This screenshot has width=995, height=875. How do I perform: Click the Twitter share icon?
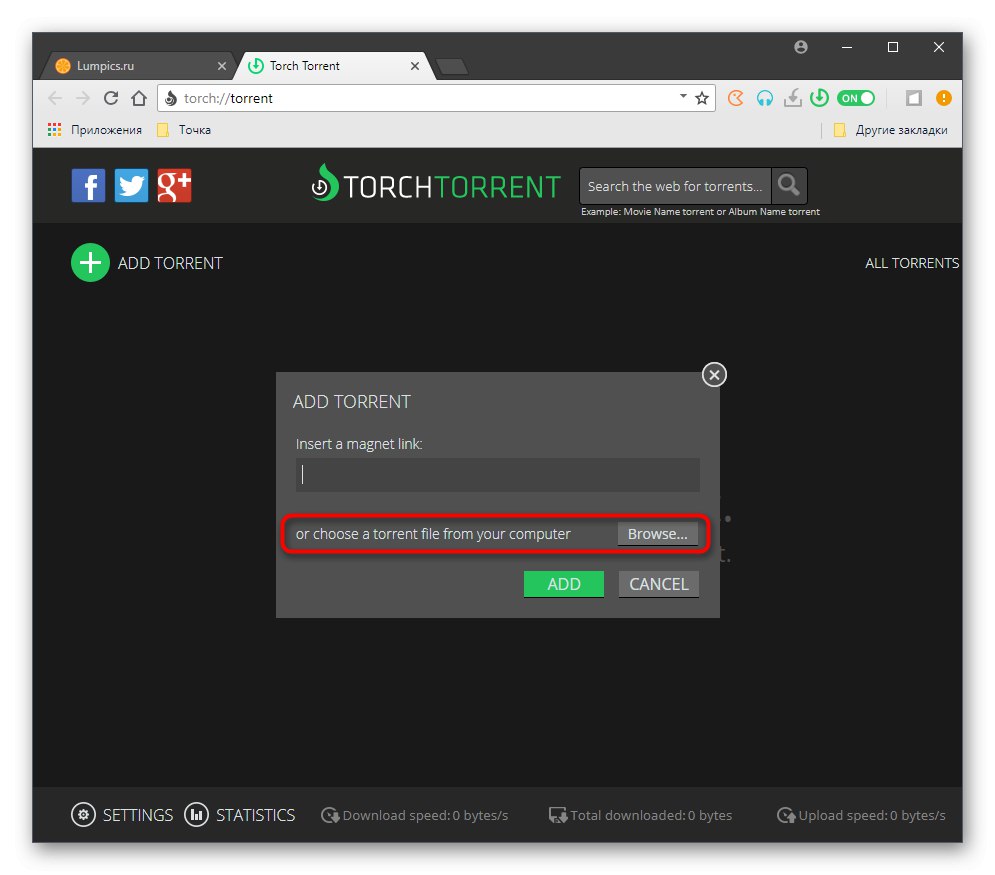point(131,185)
